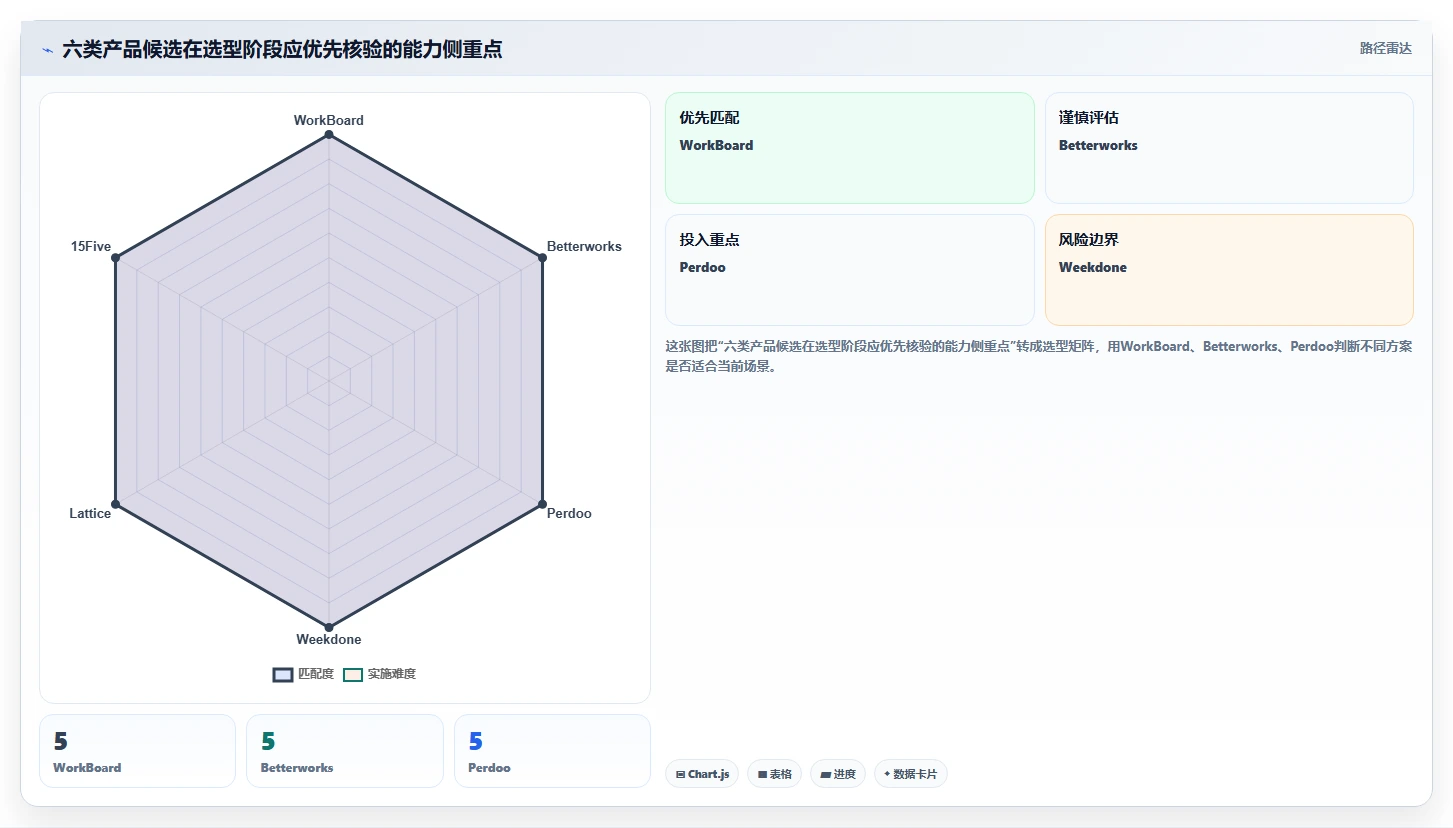Viewport: 1453px width, 828px height.
Task: Click the Lattice axis label on the radar
Action: click(90, 513)
